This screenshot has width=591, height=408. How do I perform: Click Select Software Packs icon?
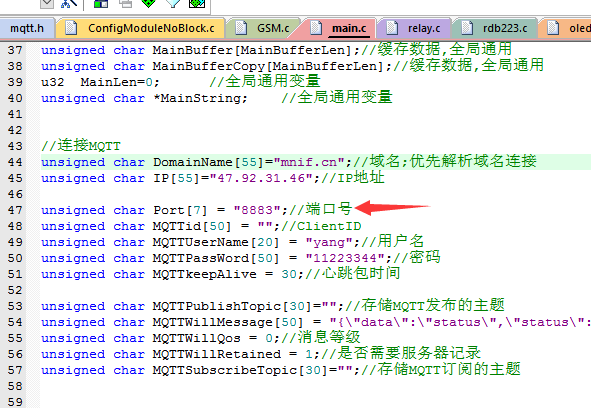coord(173,3)
